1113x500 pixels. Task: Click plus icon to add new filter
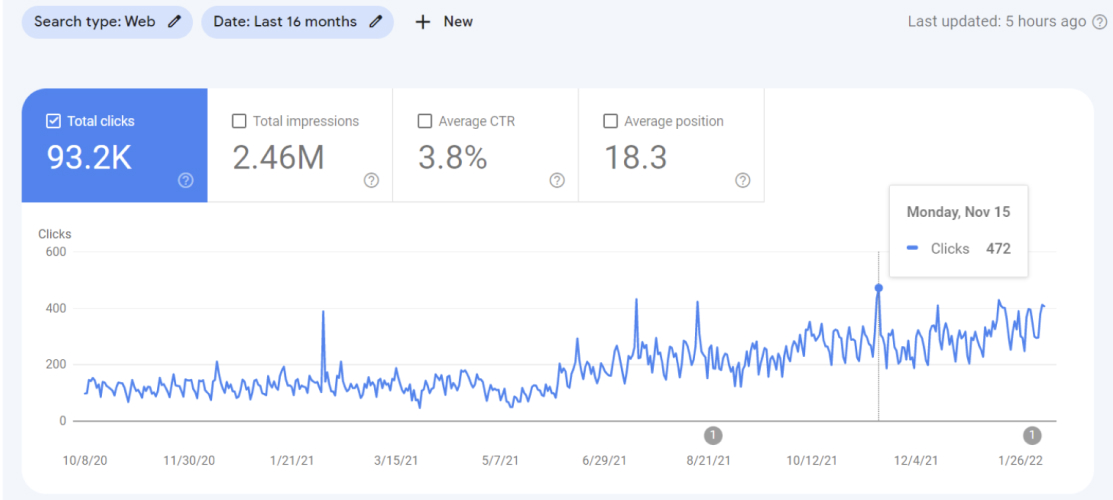[x=423, y=22]
